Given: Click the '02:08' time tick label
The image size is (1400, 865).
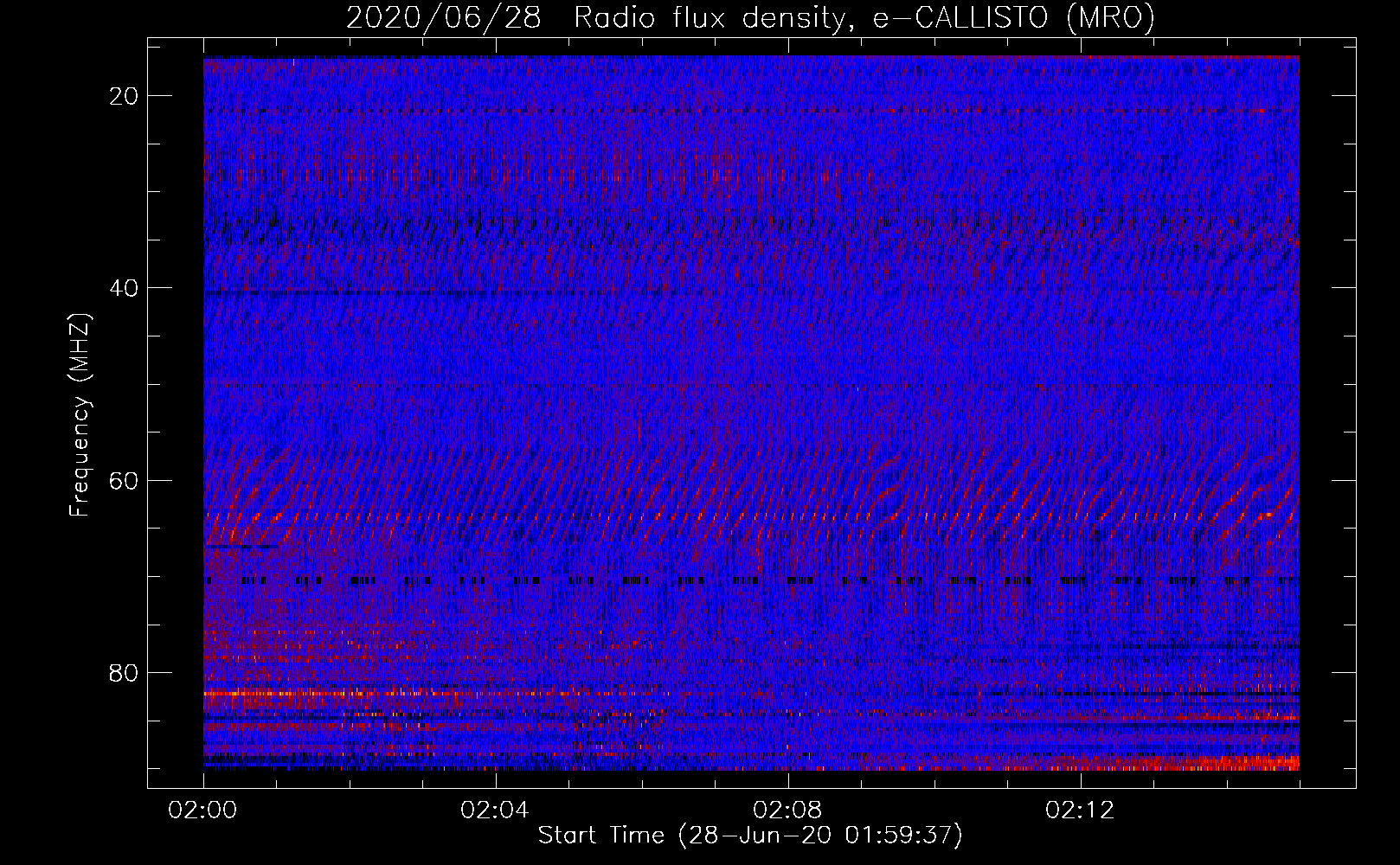Looking at the screenshot, I should point(787,811).
